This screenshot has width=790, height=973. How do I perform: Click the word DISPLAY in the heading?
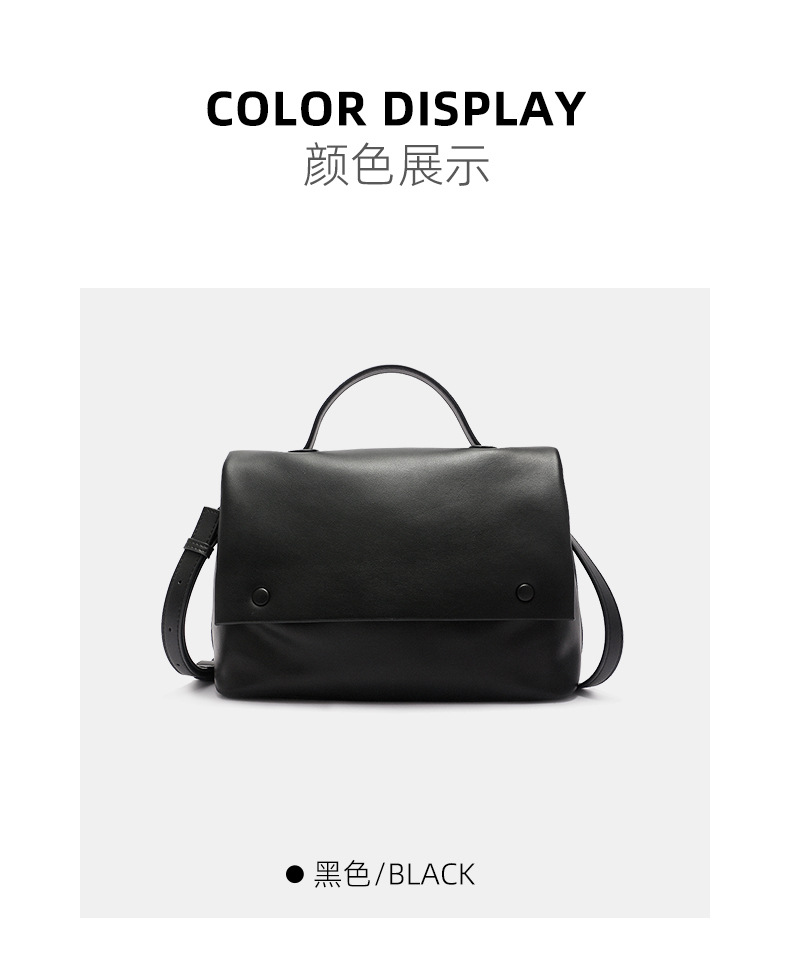(x=484, y=109)
